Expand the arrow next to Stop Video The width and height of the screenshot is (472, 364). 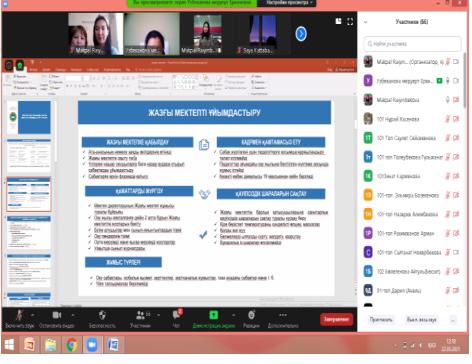coord(73,315)
